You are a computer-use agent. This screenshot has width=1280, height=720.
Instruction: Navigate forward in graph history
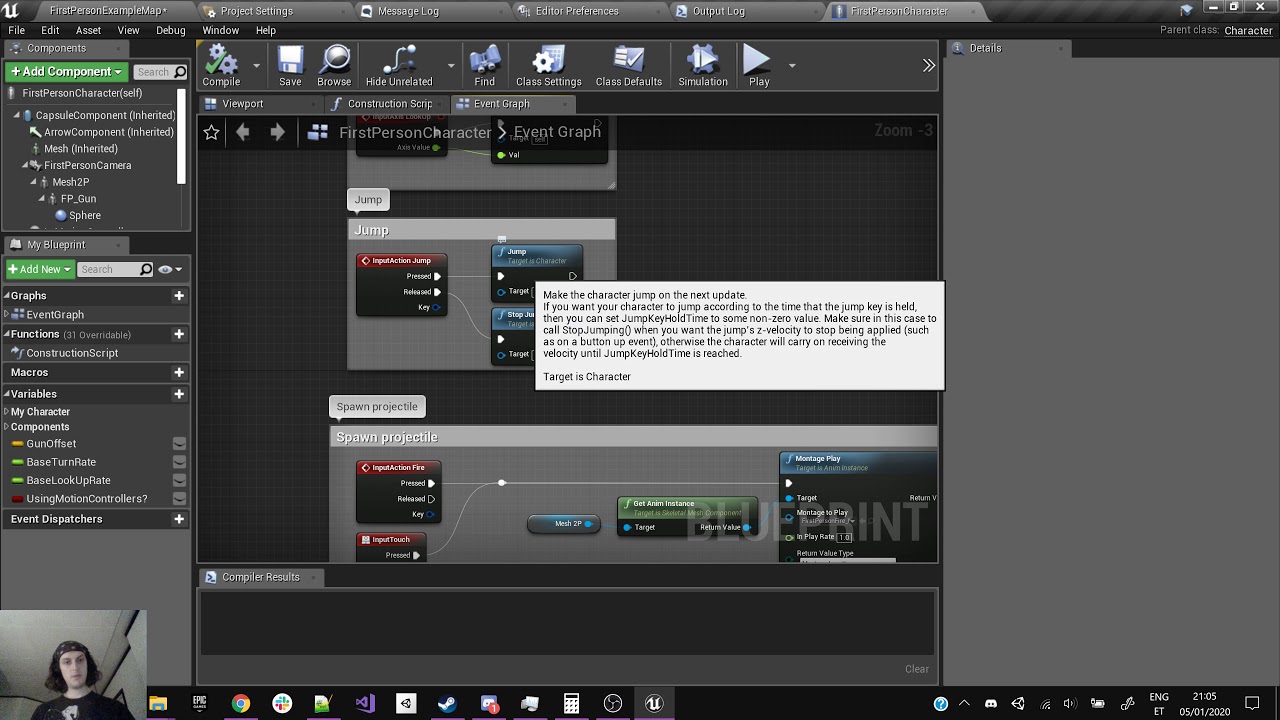tap(277, 132)
